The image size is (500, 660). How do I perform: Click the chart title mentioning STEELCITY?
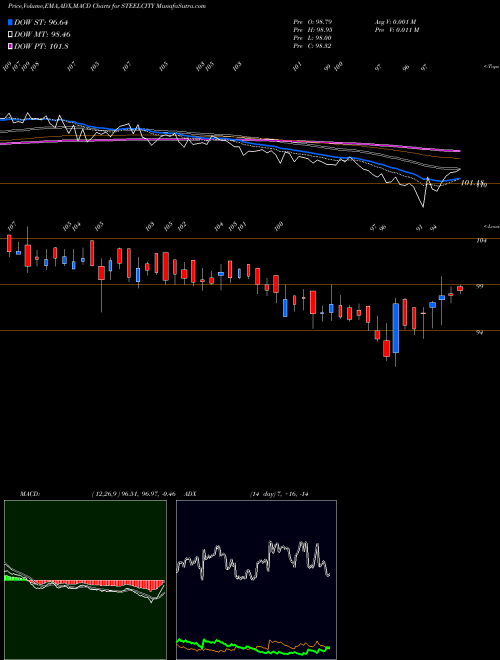[x=107, y=6]
